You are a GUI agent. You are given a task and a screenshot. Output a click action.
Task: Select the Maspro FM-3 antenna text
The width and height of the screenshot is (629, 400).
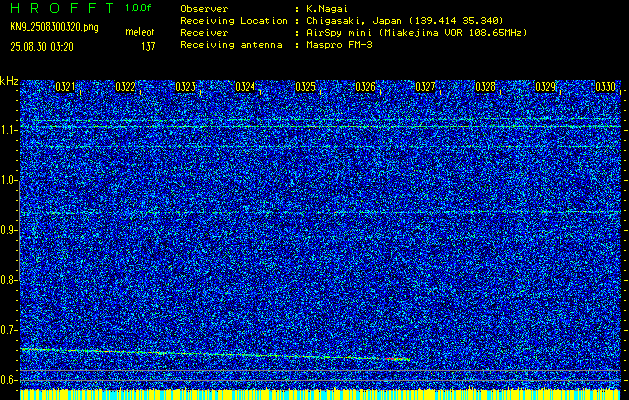[339, 45]
